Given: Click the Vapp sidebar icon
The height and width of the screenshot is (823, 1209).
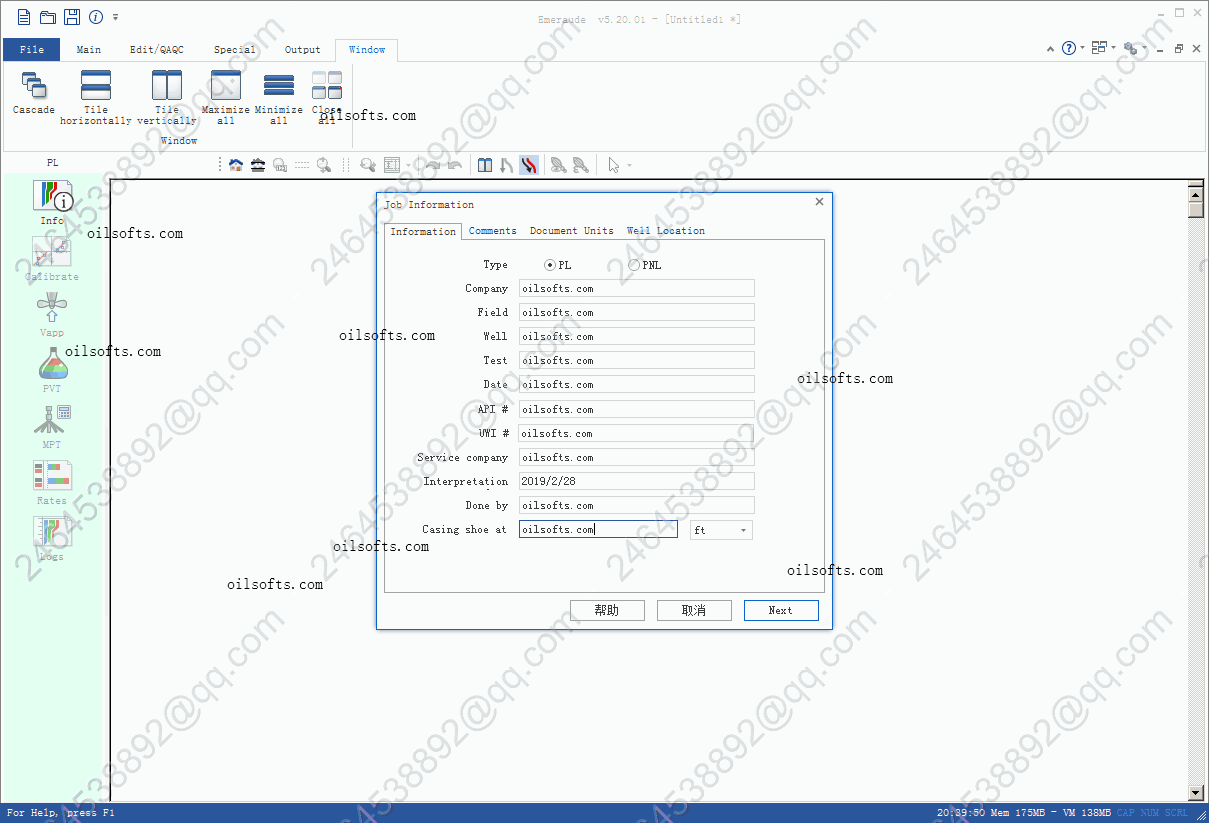Looking at the screenshot, I should click(52, 315).
